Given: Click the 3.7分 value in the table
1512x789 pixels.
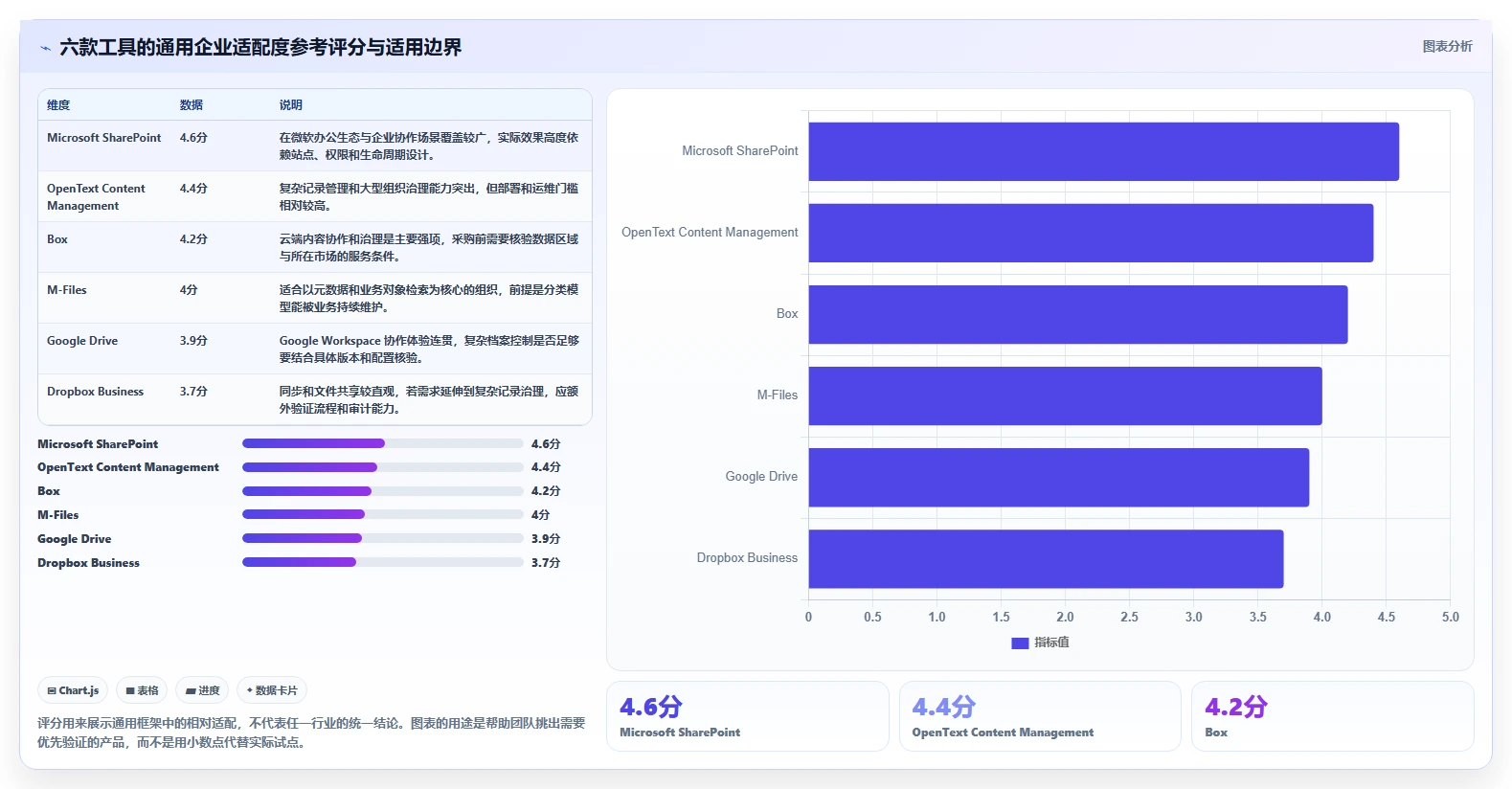Looking at the screenshot, I should [x=193, y=392].
